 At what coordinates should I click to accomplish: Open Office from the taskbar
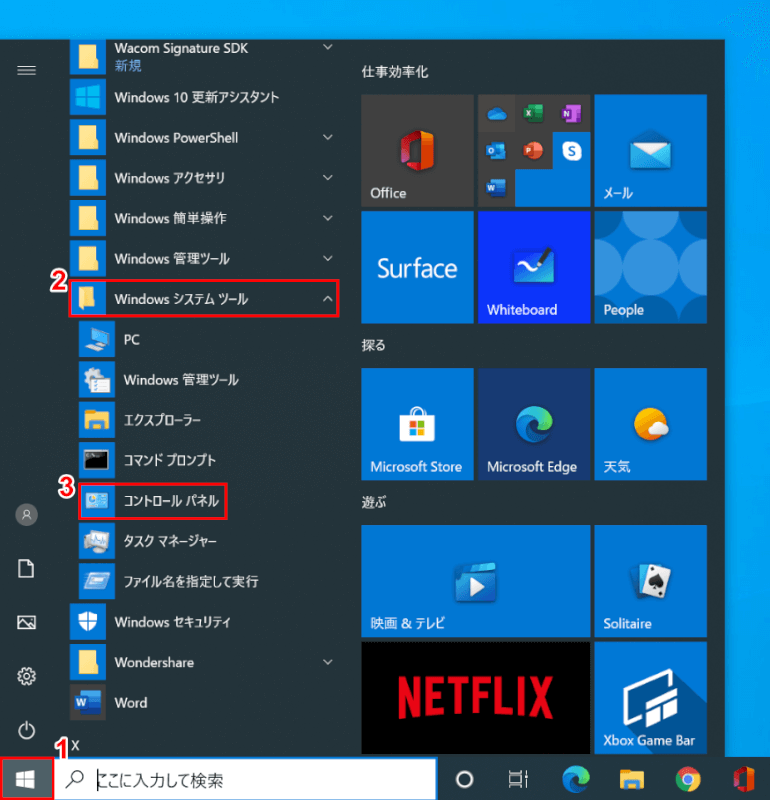coord(743,779)
